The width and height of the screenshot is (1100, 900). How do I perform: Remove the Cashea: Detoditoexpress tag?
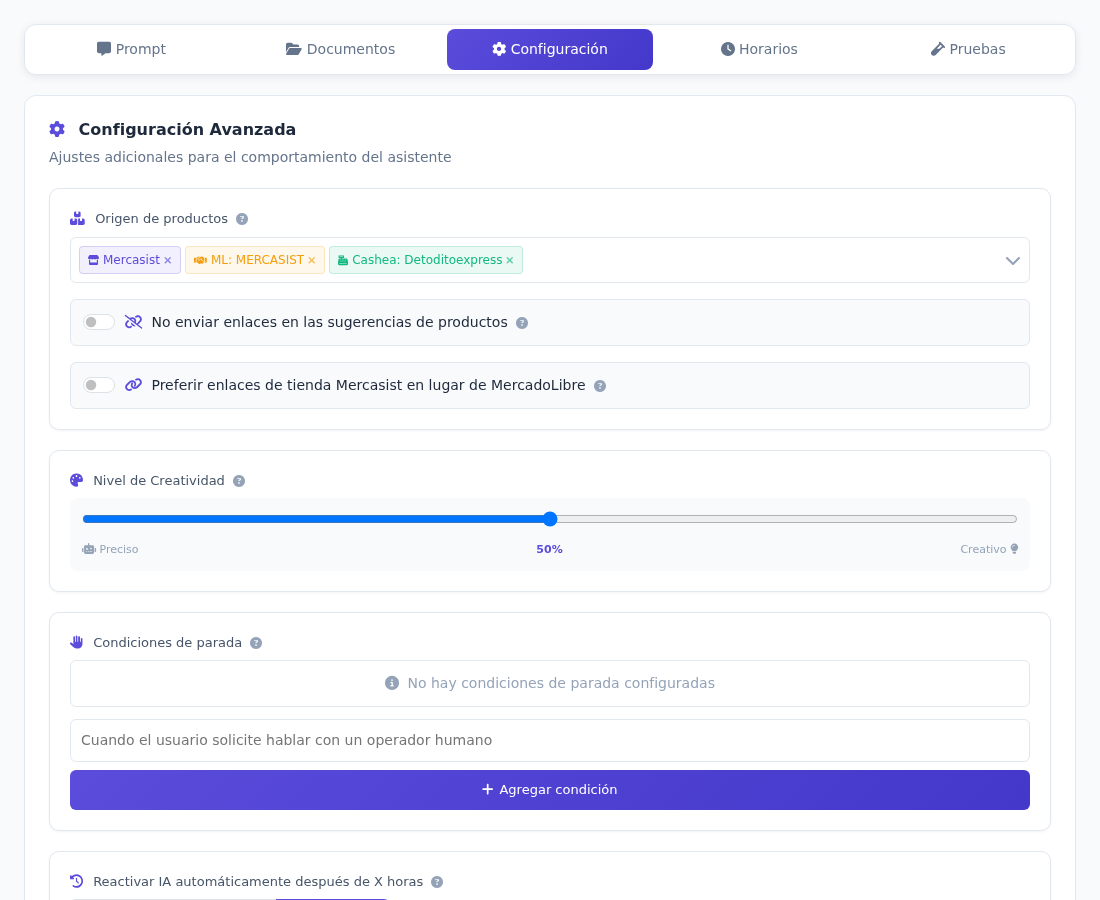pos(510,260)
